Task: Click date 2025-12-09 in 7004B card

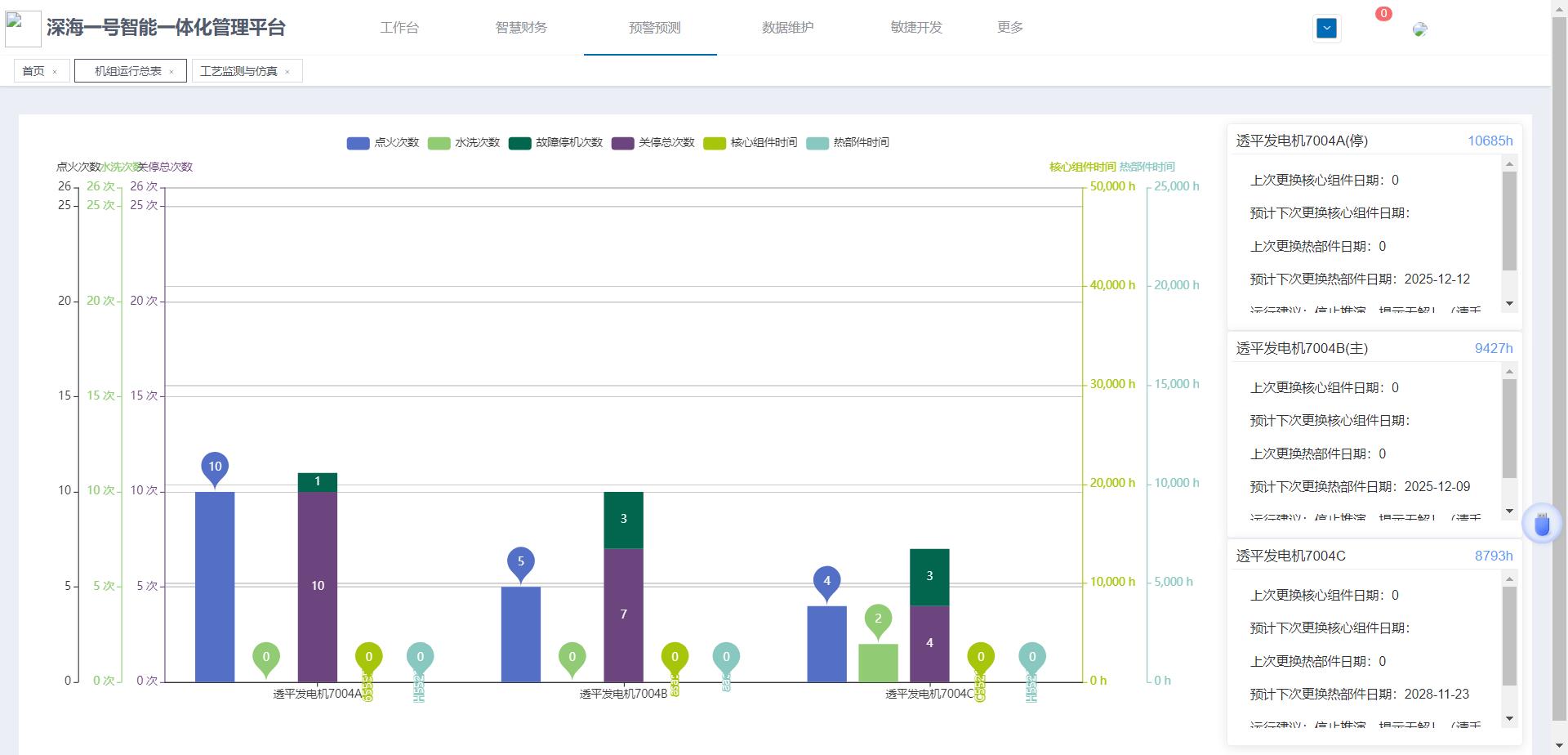Action: tap(1437, 487)
